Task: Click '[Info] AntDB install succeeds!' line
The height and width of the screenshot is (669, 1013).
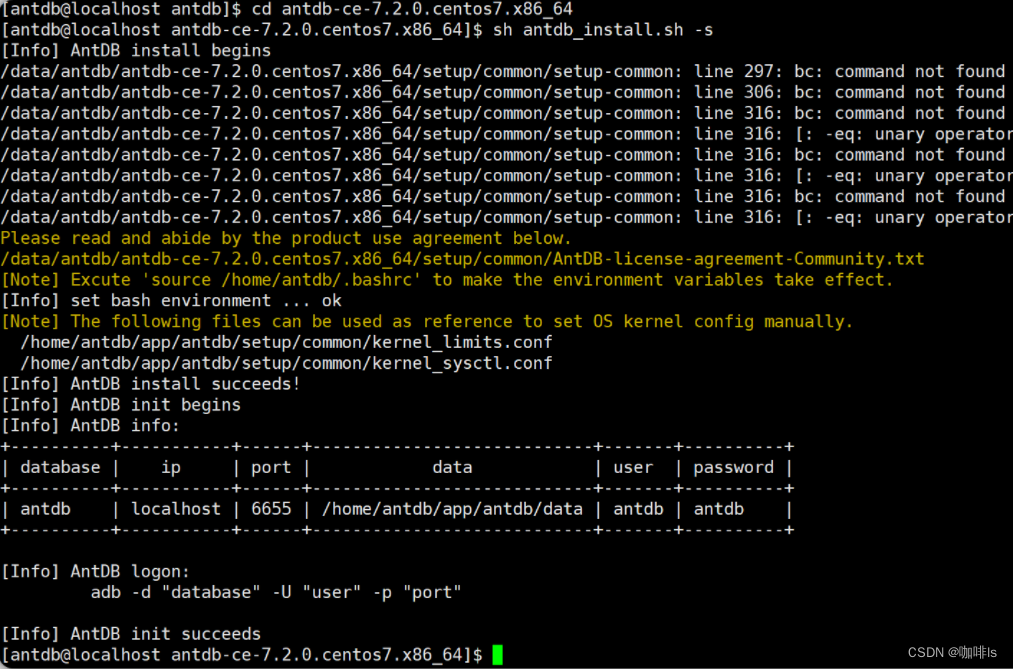Action: pos(151,384)
